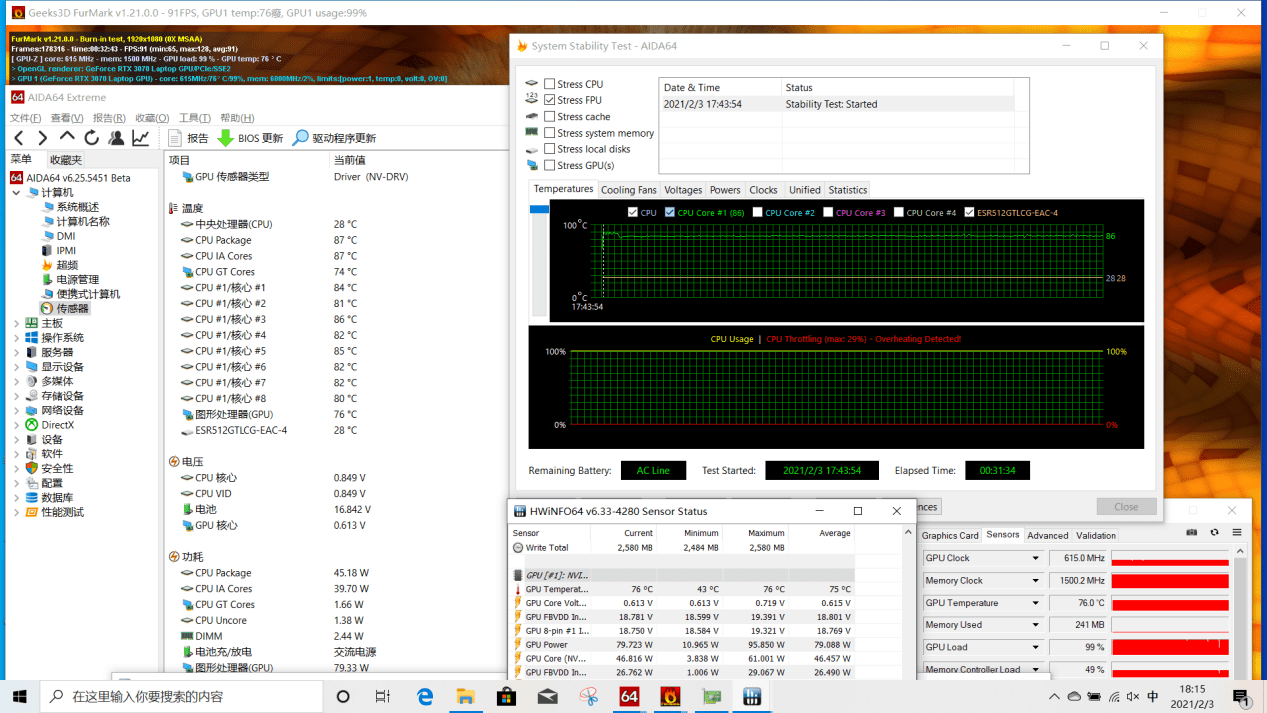Click BIOS 更新 in AIDA64 toolbar
1267x713 pixels.
(250, 138)
